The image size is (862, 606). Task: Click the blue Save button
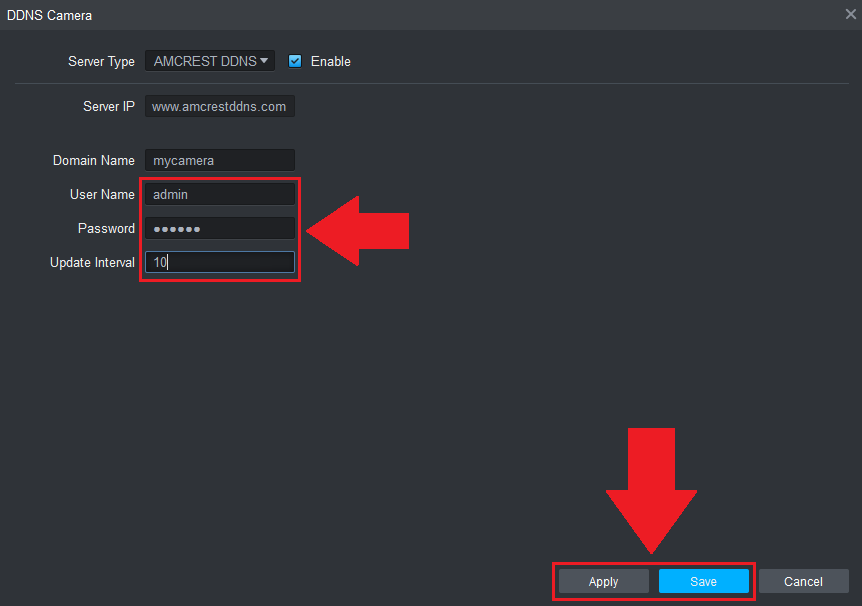pos(703,581)
